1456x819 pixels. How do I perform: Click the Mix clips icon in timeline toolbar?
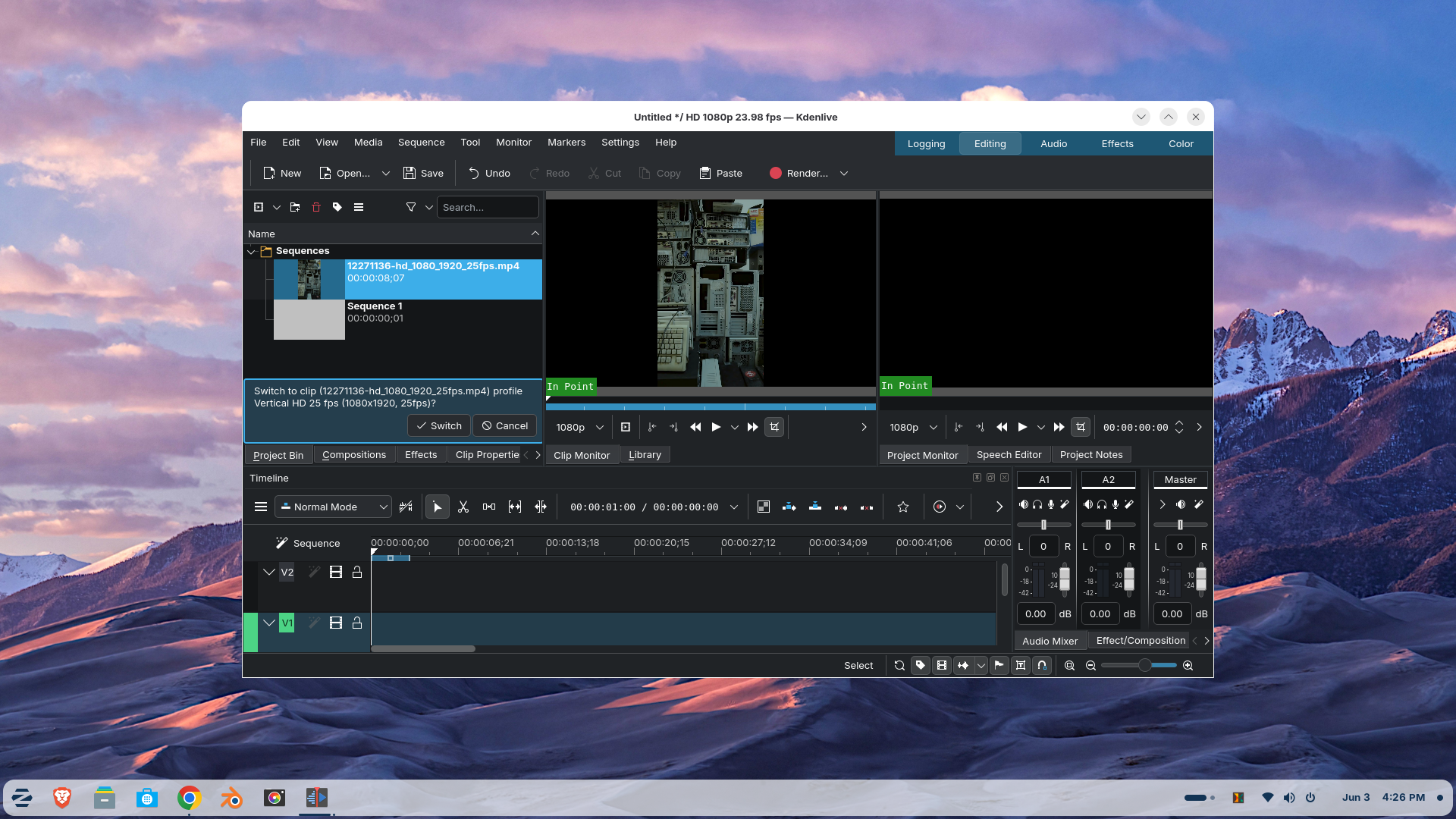[764, 507]
